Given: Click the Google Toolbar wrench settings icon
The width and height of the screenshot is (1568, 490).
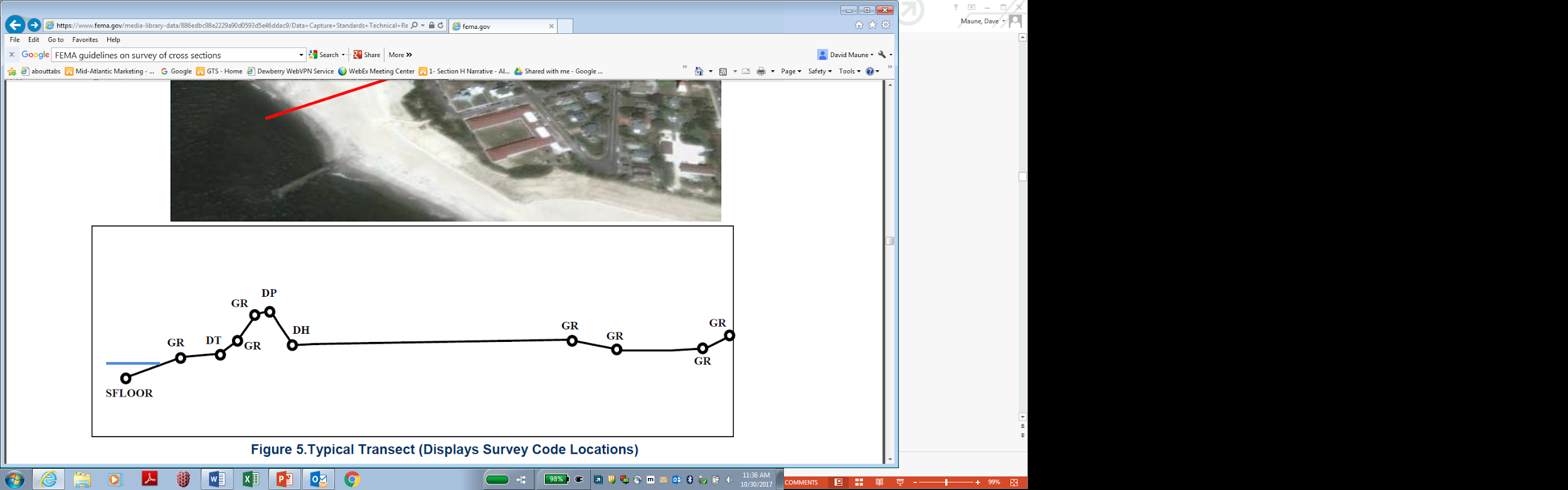Looking at the screenshot, I should (x=882, y=55).
